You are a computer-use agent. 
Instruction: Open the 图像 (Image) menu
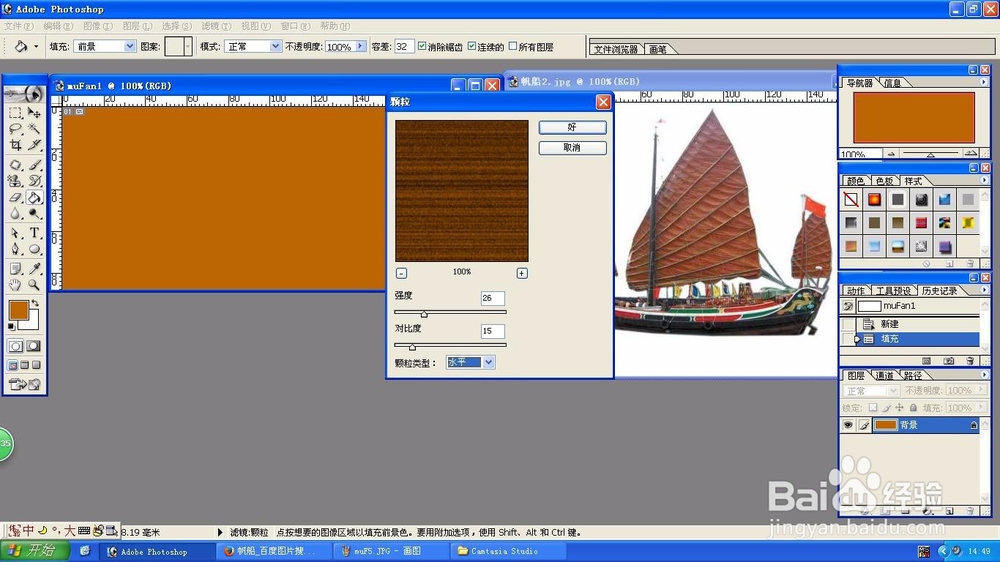pos(98,26)
